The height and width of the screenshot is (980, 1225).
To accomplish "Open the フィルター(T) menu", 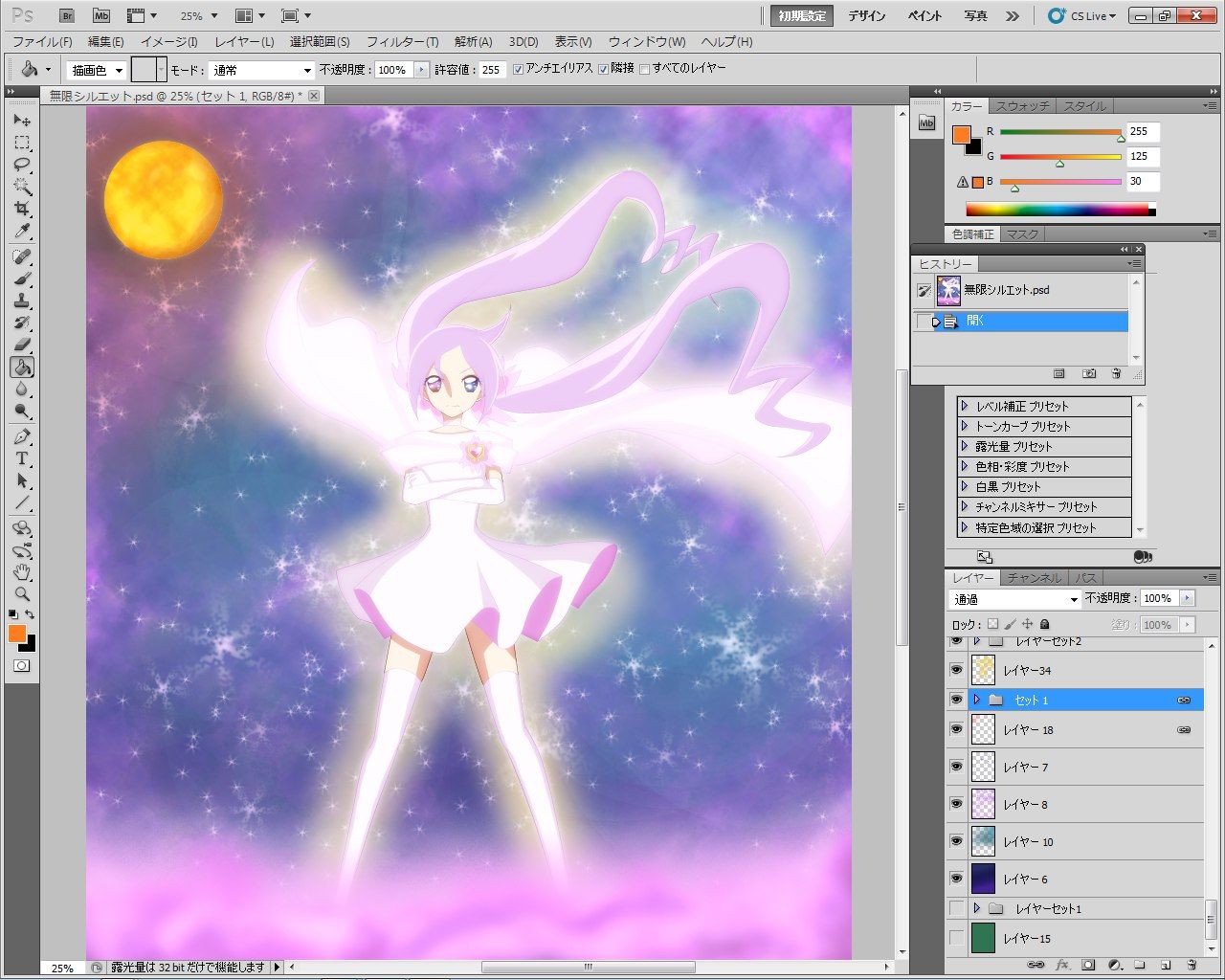I will [x=402, y=42].
